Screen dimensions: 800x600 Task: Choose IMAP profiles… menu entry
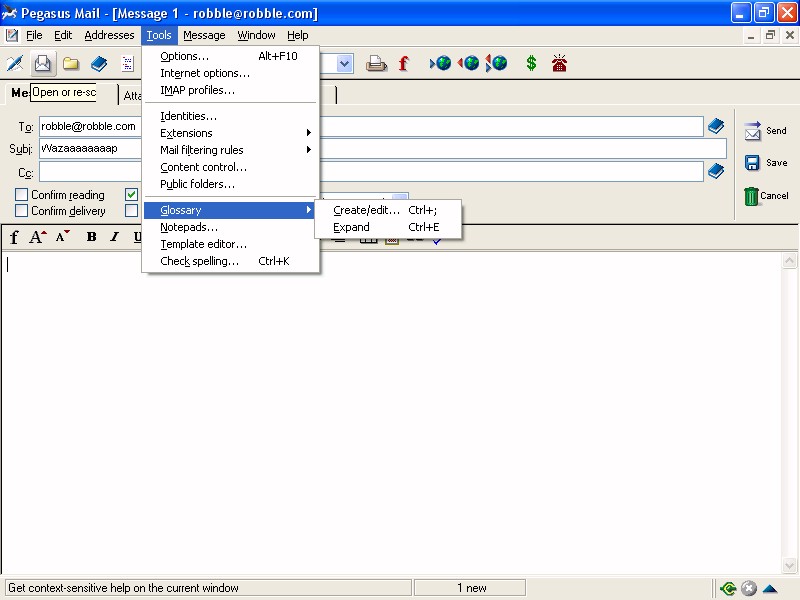231,90
